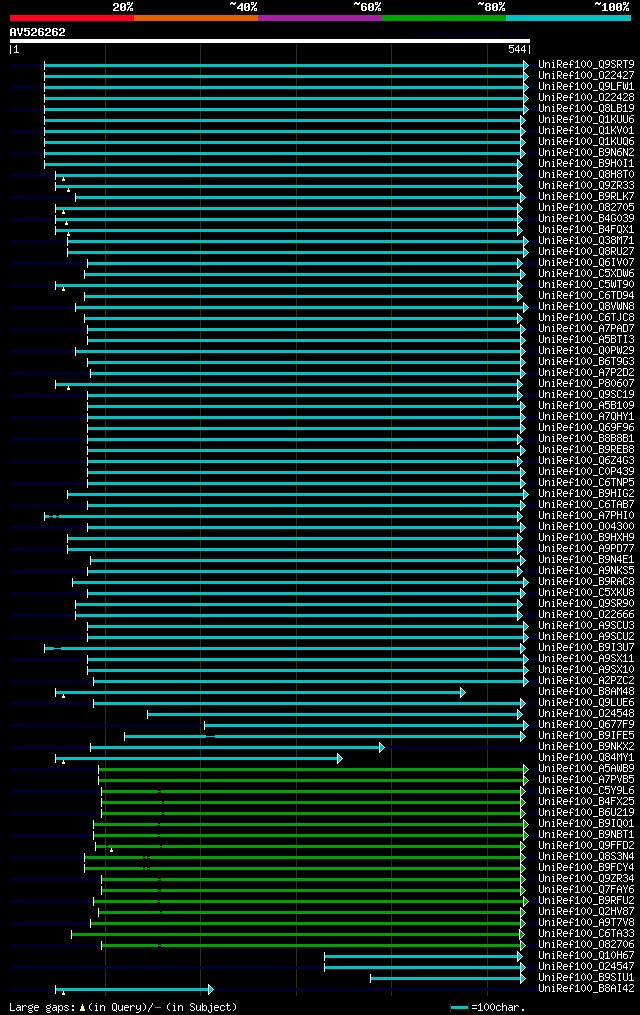The height and width of the screenshot is (1015, 640).
Task: Select the UniRef100_Q8H8T0 label
Action: [586, 175]
